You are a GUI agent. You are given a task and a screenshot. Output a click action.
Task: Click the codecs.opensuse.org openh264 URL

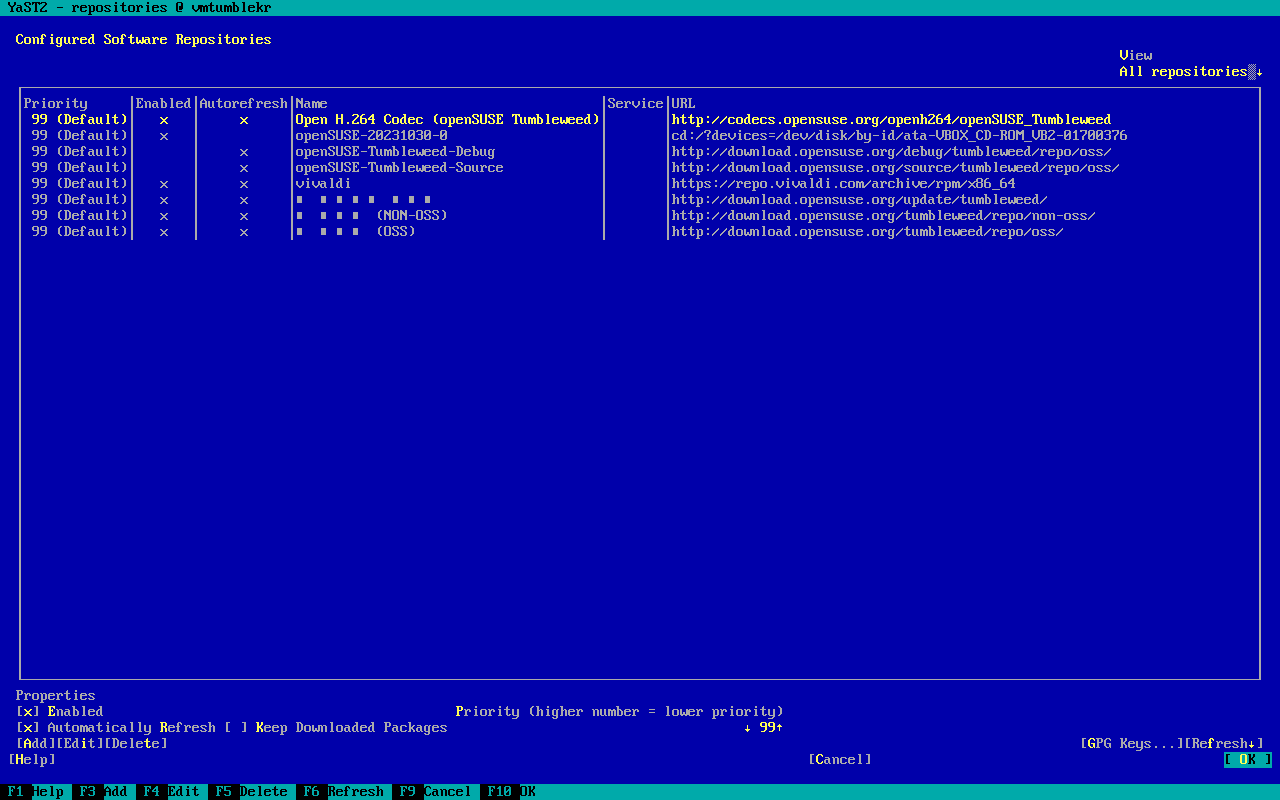(x=892, y=120)
